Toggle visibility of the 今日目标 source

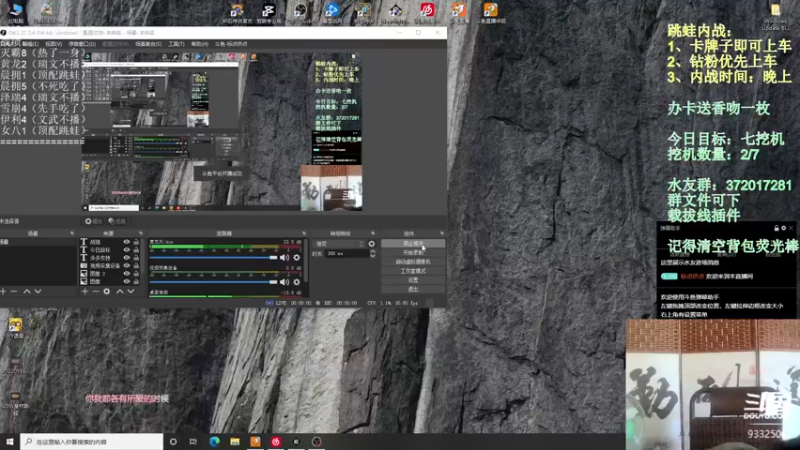tap(127, 250)
